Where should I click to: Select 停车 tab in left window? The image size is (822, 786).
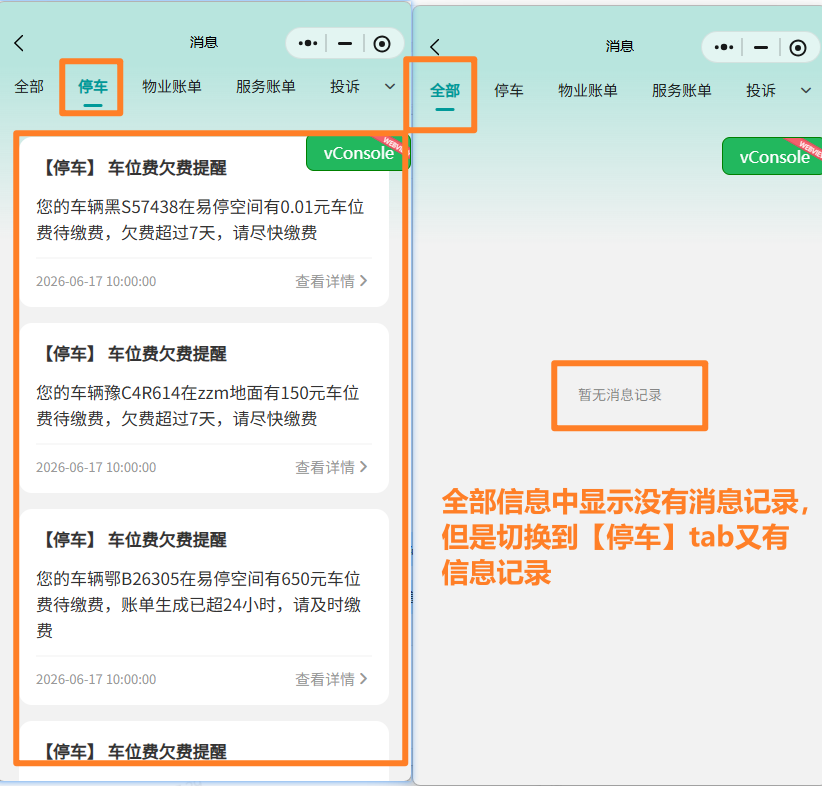click(x=93, y=87)
